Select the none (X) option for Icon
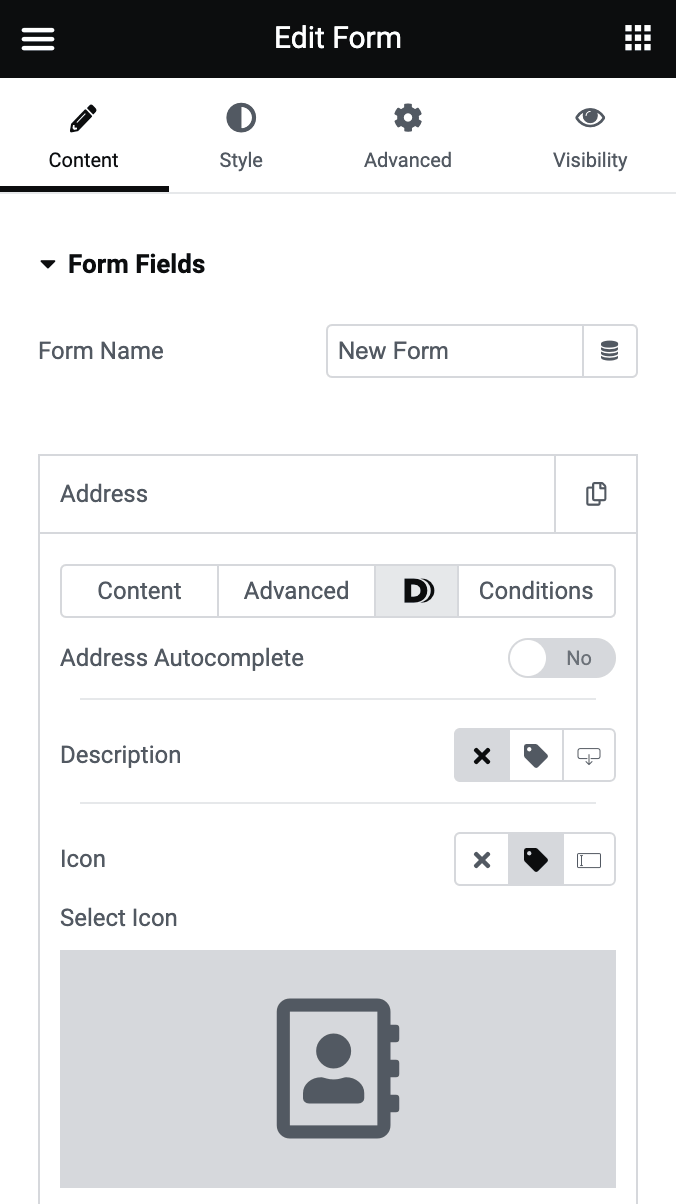This screenshot has width=676, height=1204. [x=481, y=859]
